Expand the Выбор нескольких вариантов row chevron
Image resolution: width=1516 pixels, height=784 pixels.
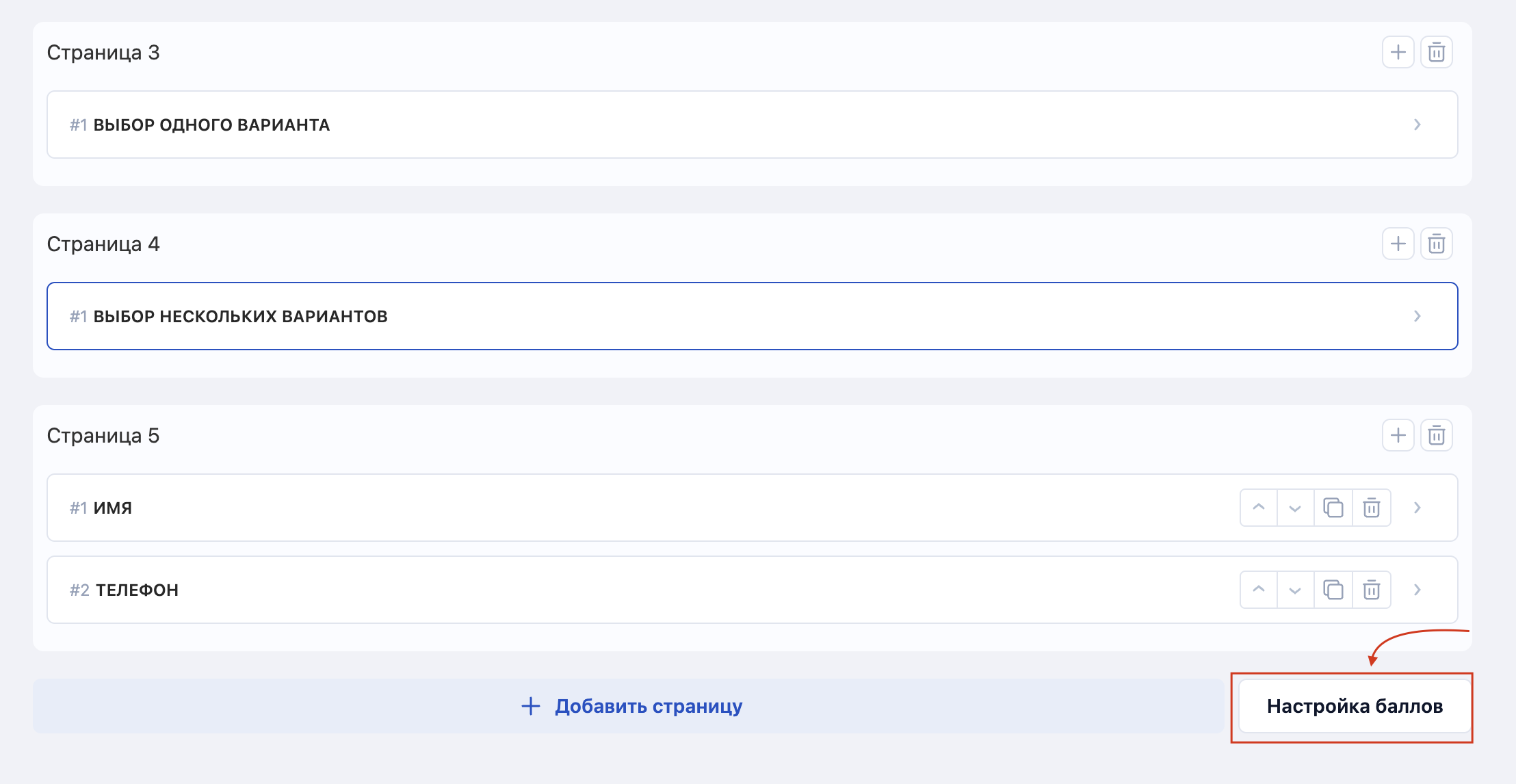(1417, 316)
